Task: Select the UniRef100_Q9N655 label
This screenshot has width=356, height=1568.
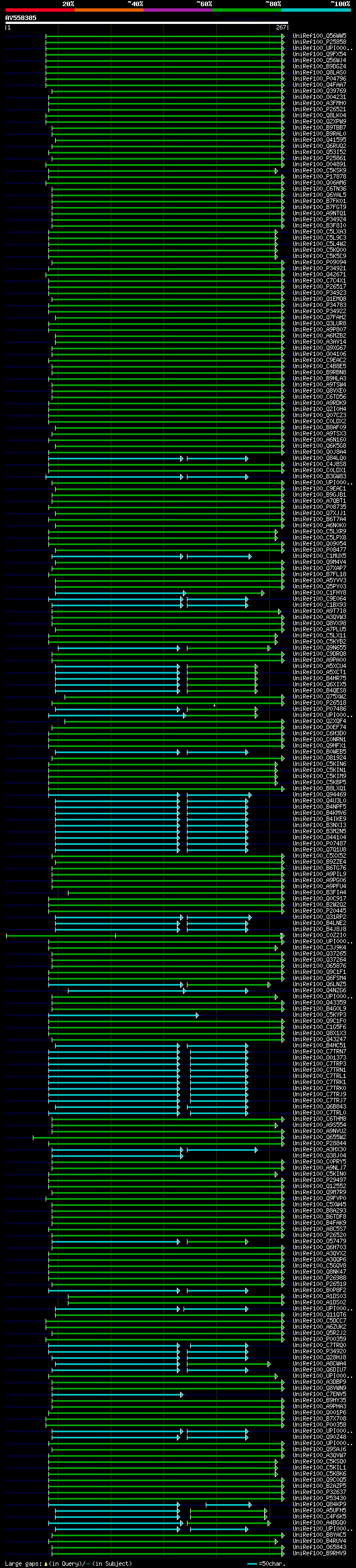Action: pyautogui.click(x=319, y=647)
